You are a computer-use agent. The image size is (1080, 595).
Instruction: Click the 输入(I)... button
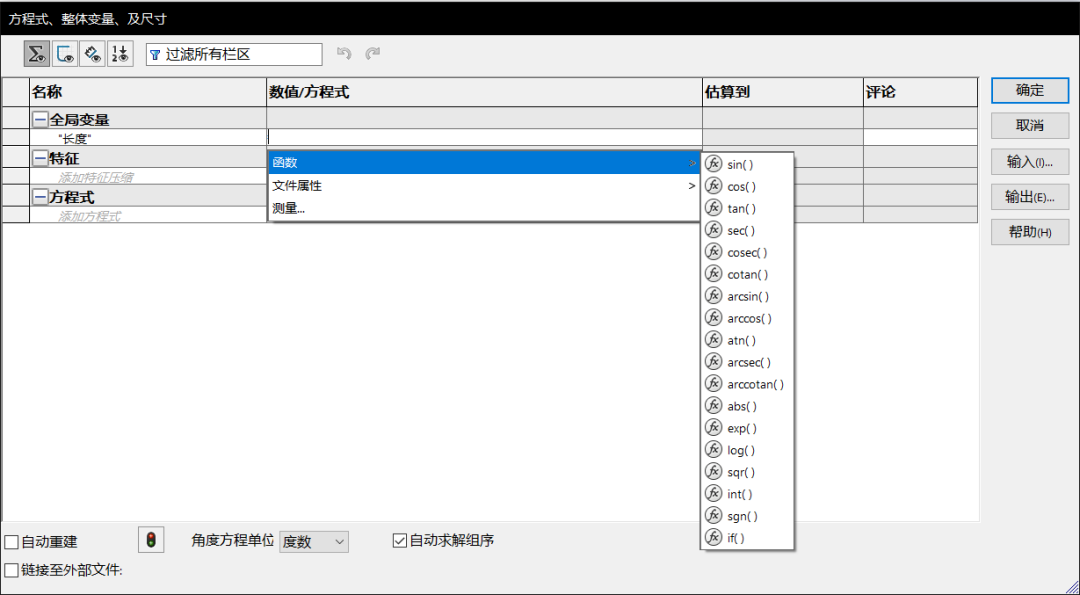(1030, 162)
